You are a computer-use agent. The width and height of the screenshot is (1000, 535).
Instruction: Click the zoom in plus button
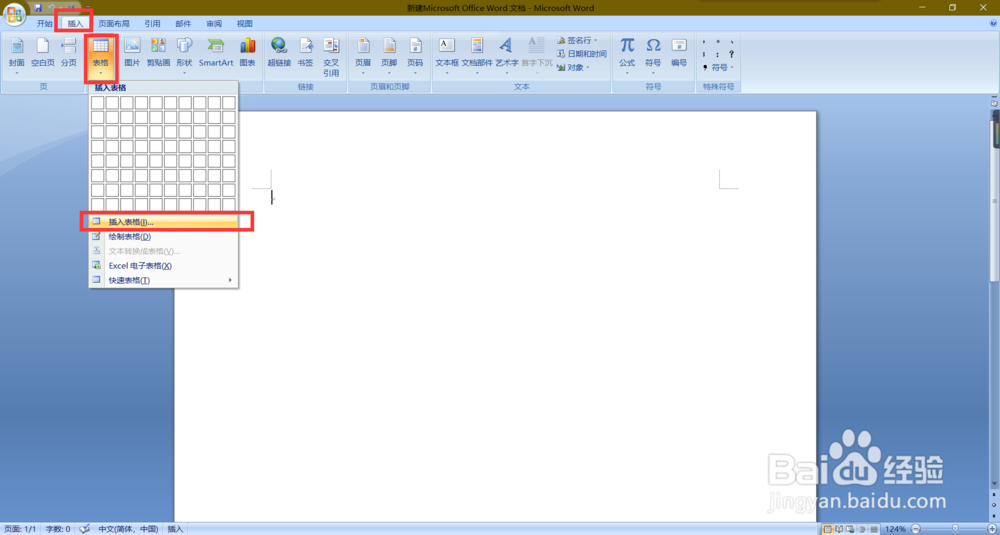click(992, 529)
